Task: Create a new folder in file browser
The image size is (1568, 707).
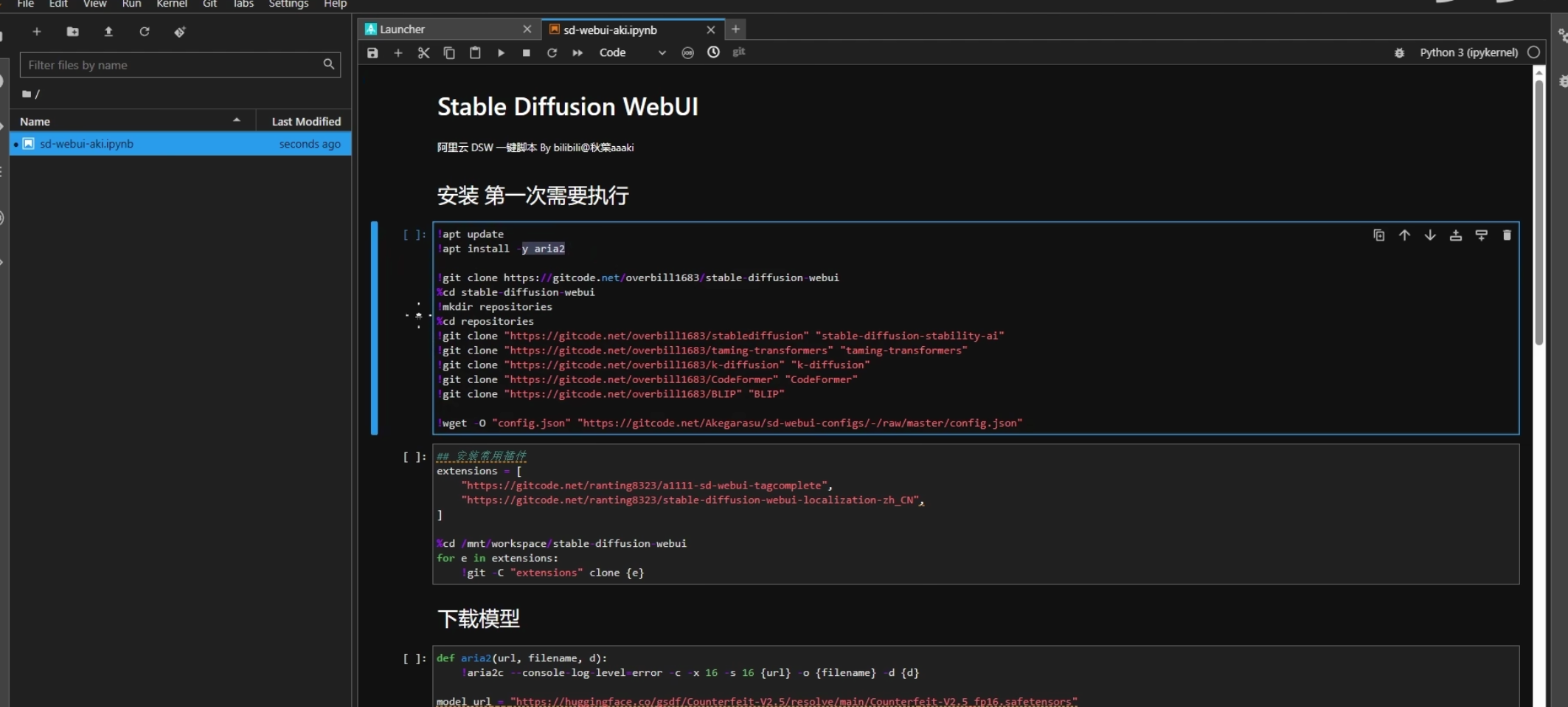Action: 72,32
